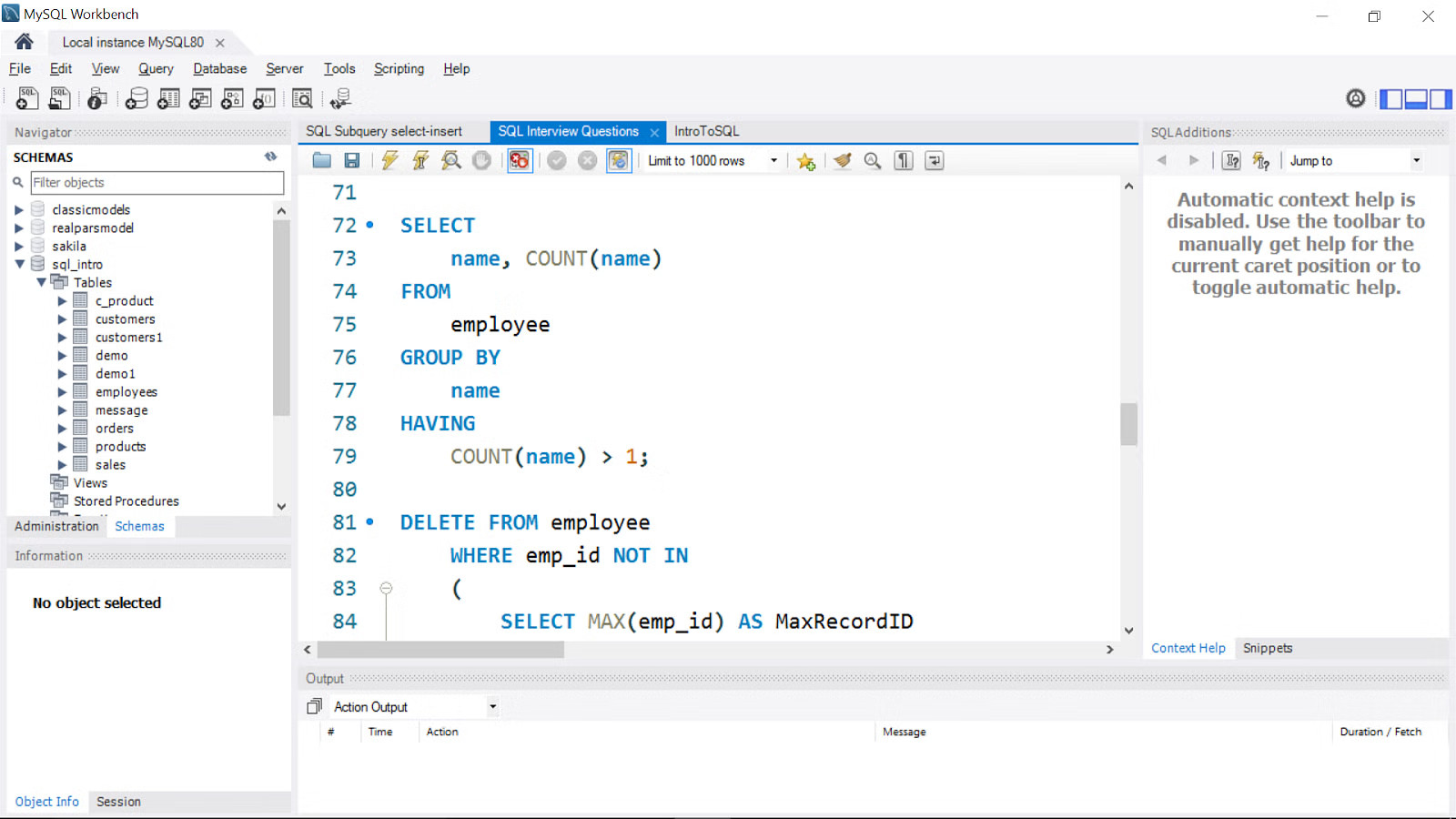Rollback the transaction icon
The image size is (1456, 819).
[x=588, y=161]
